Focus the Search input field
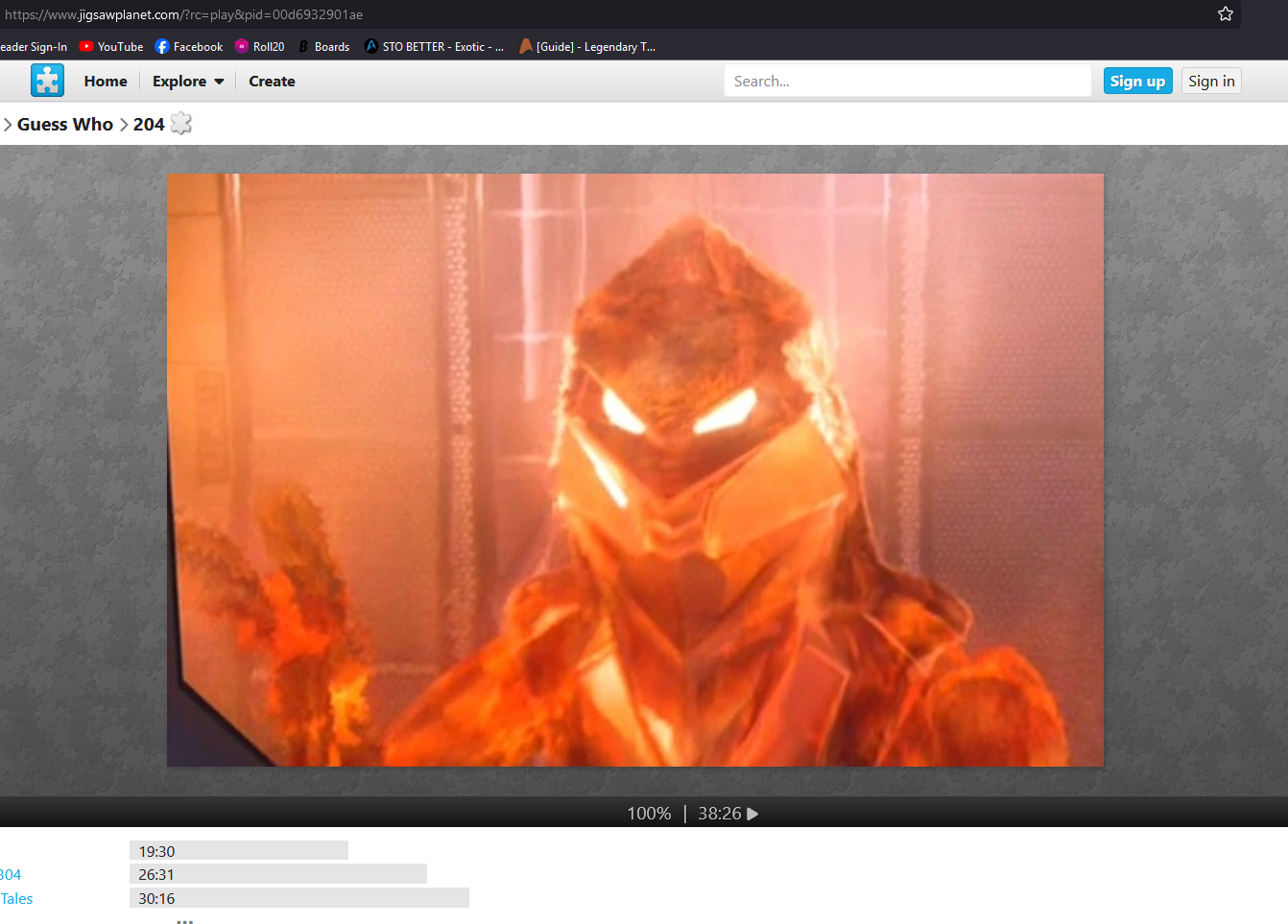 (x=907, y=82)
